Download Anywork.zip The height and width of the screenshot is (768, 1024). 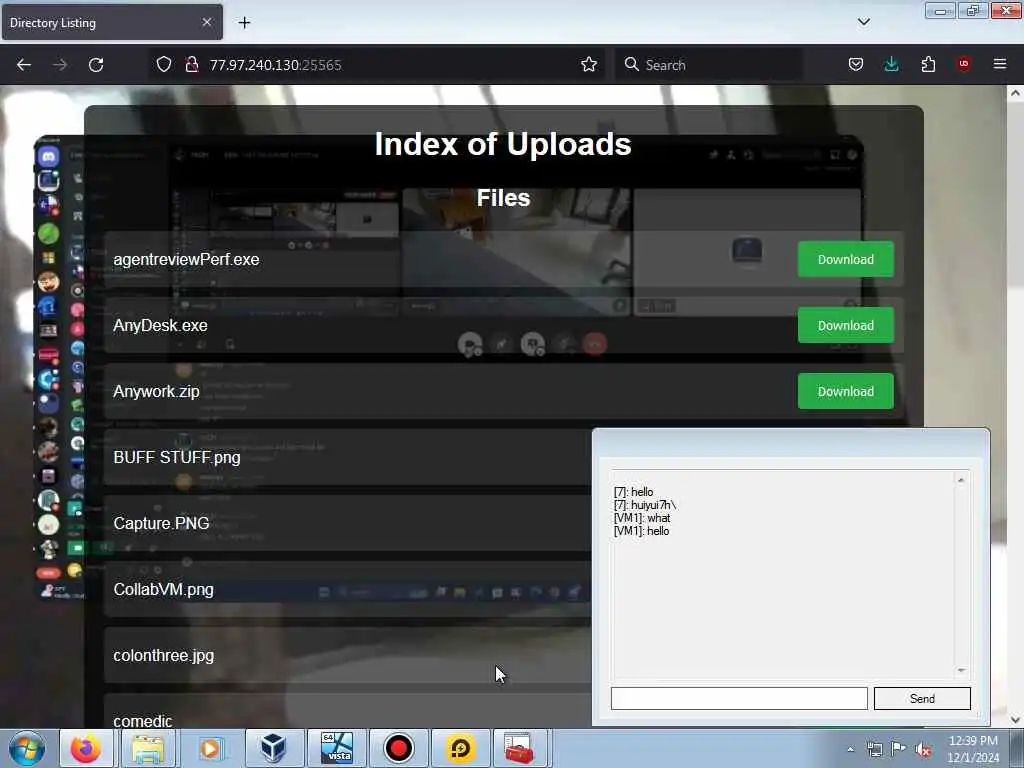point(845,391)
